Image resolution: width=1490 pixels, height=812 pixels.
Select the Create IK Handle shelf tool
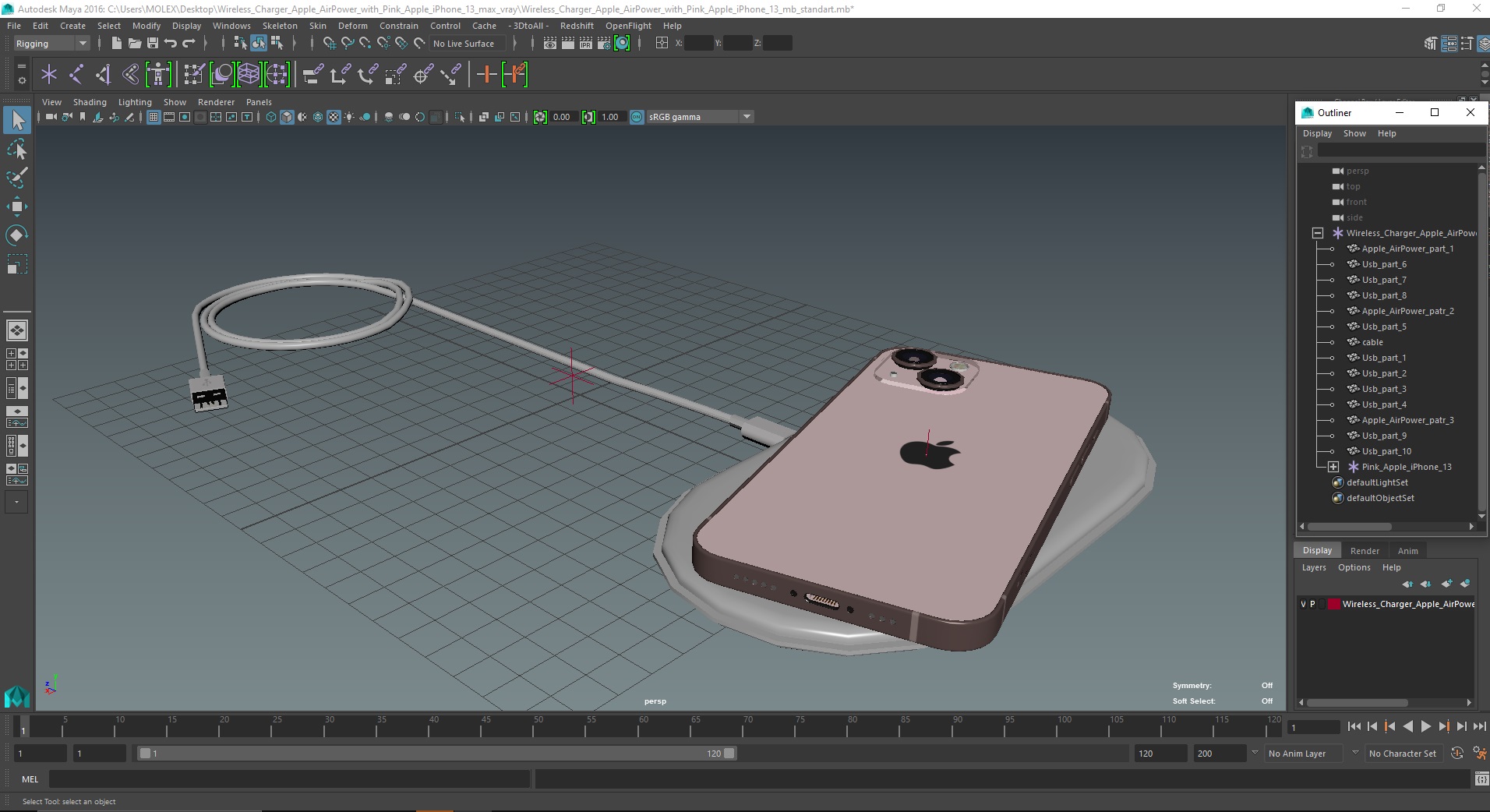[x=104, y=75]
